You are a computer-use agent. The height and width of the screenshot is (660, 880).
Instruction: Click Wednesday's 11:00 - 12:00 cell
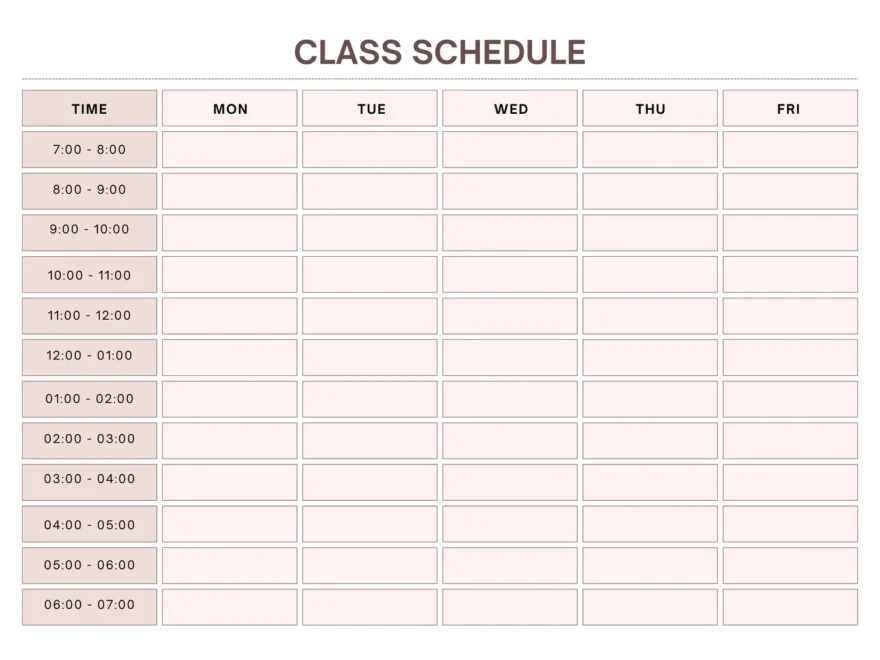[510, 316]
